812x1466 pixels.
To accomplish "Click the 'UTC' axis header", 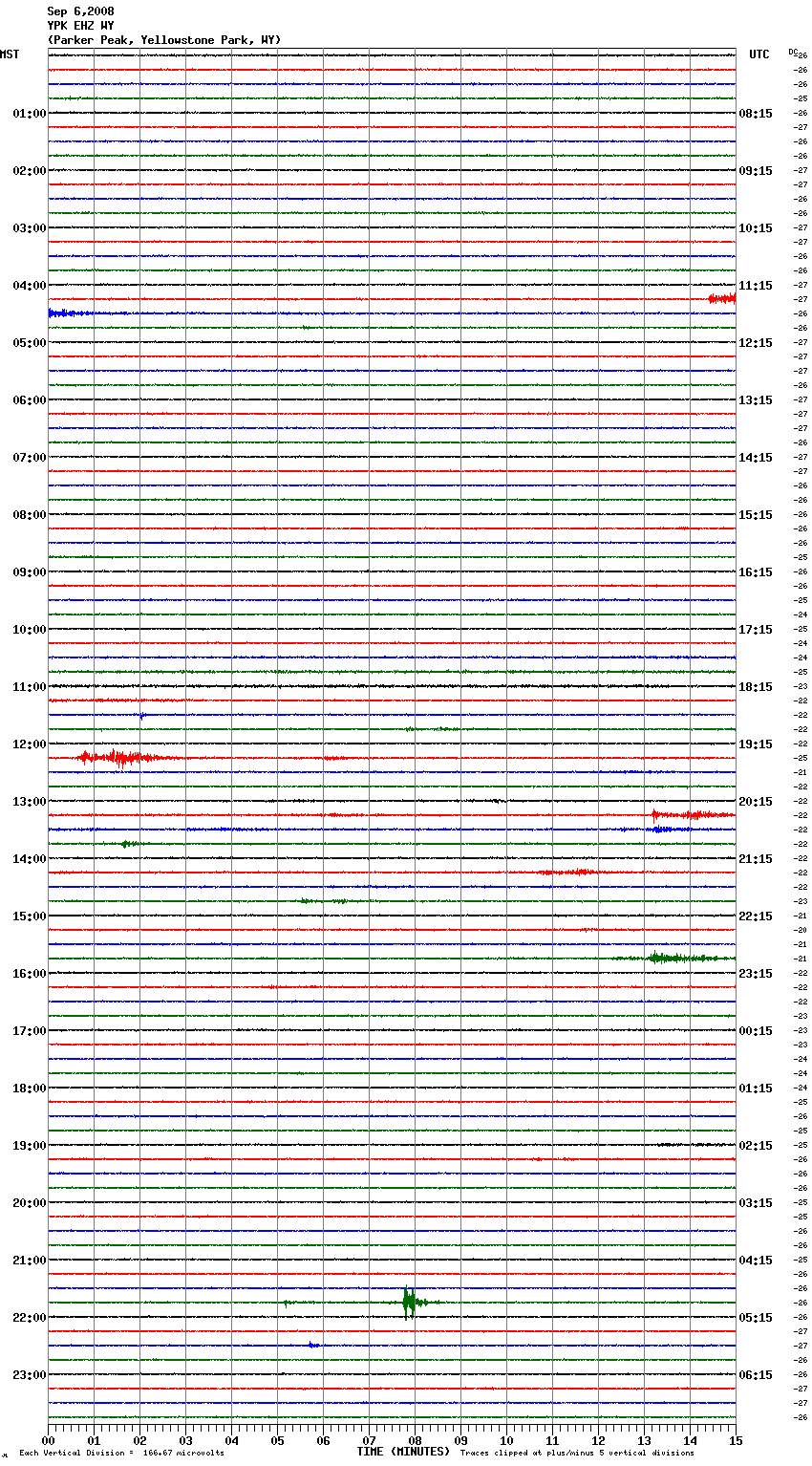I will click(759, 54).
